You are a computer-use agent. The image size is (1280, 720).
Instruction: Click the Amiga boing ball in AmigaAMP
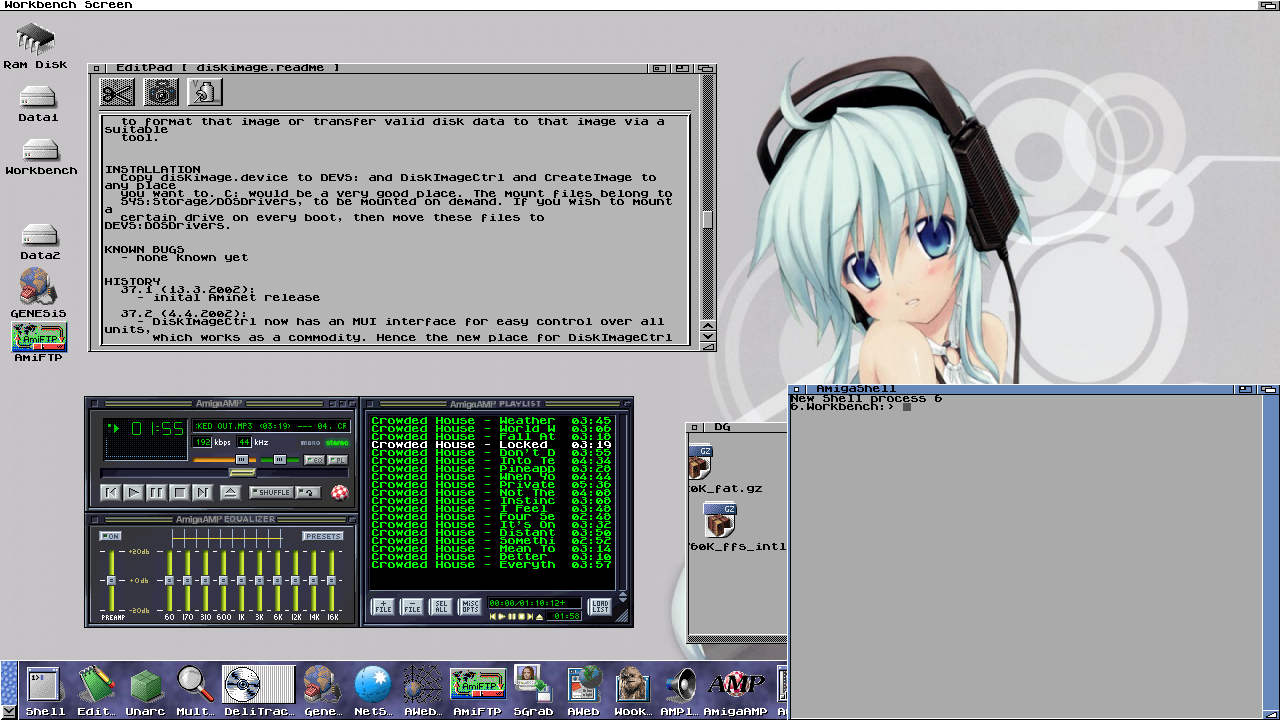pyautogui.click(x=340, y=493)
